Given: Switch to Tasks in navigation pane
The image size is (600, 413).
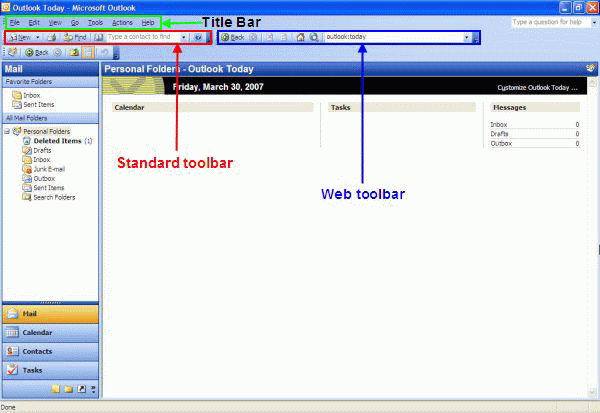Looking at the screenshot, I should tap(50, 370).
